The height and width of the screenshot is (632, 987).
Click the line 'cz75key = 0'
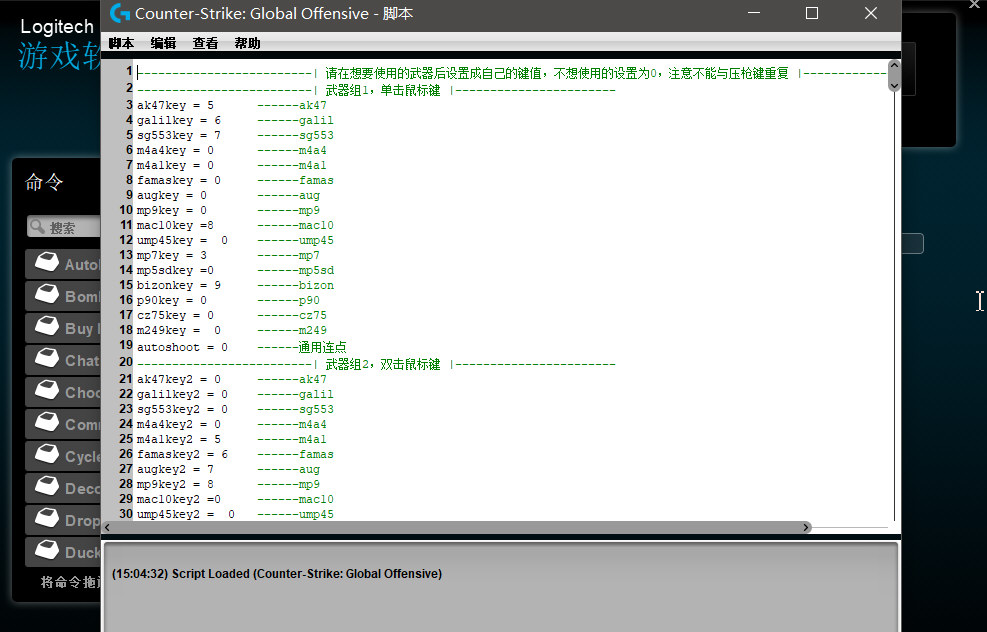click(175, 315)
